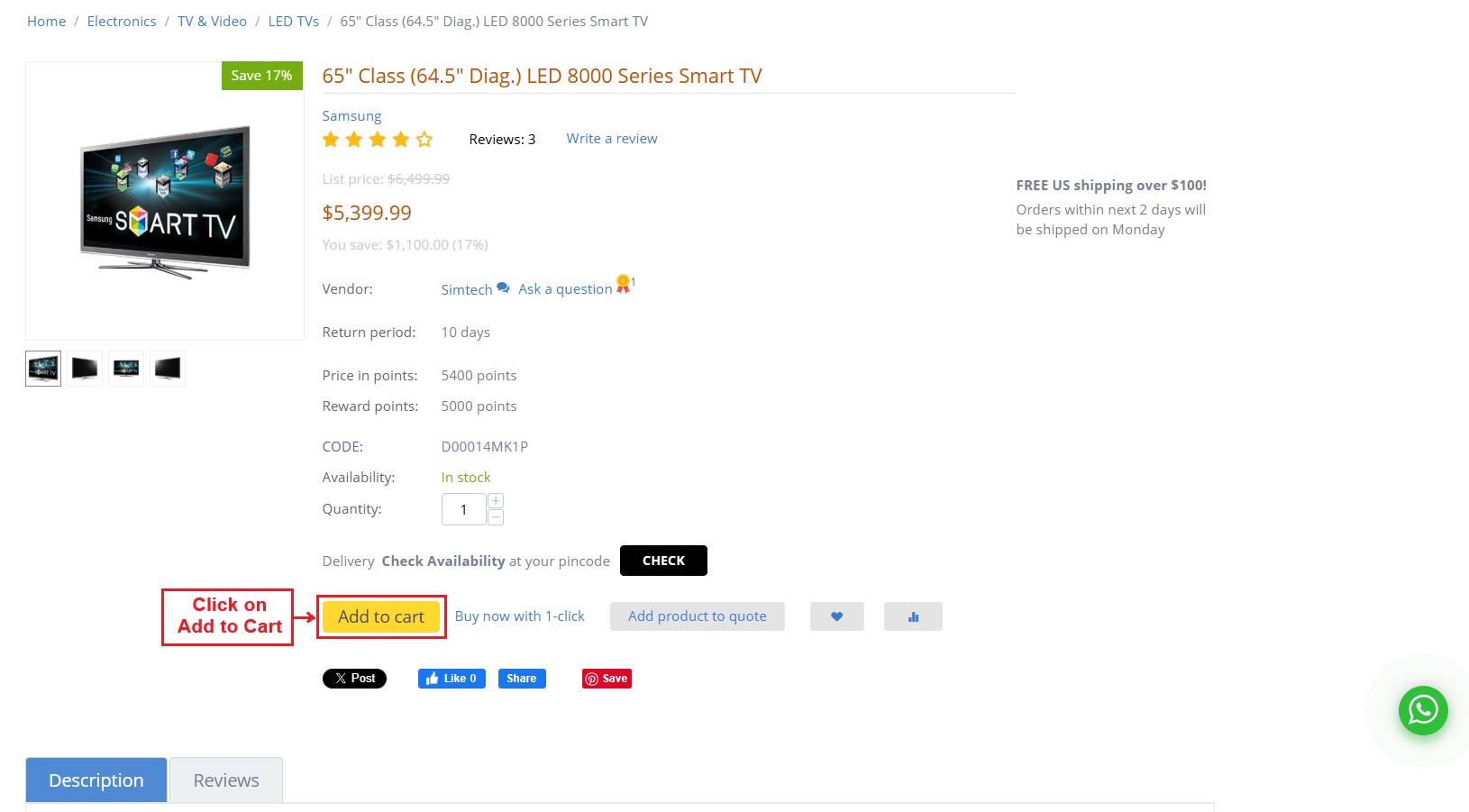Click Write a review link
1469x812 pixels.
click(x=612, y=139)
